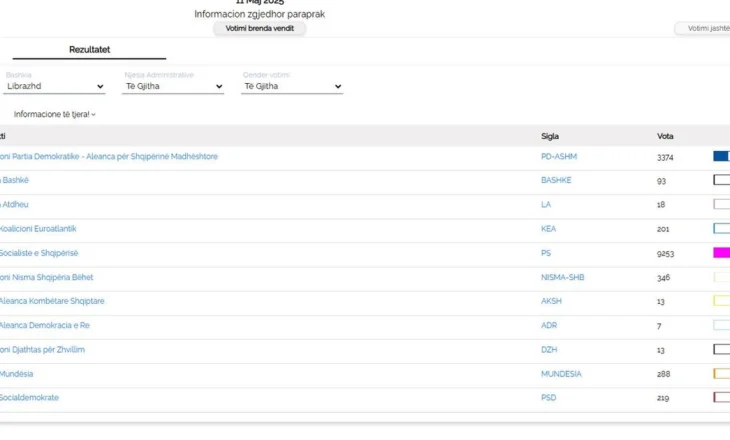The width and height of the screenshot is (730, 440).
Task: Click the dark red PSD color swatch
Action: pyautogui.click(x=721, y=397)
